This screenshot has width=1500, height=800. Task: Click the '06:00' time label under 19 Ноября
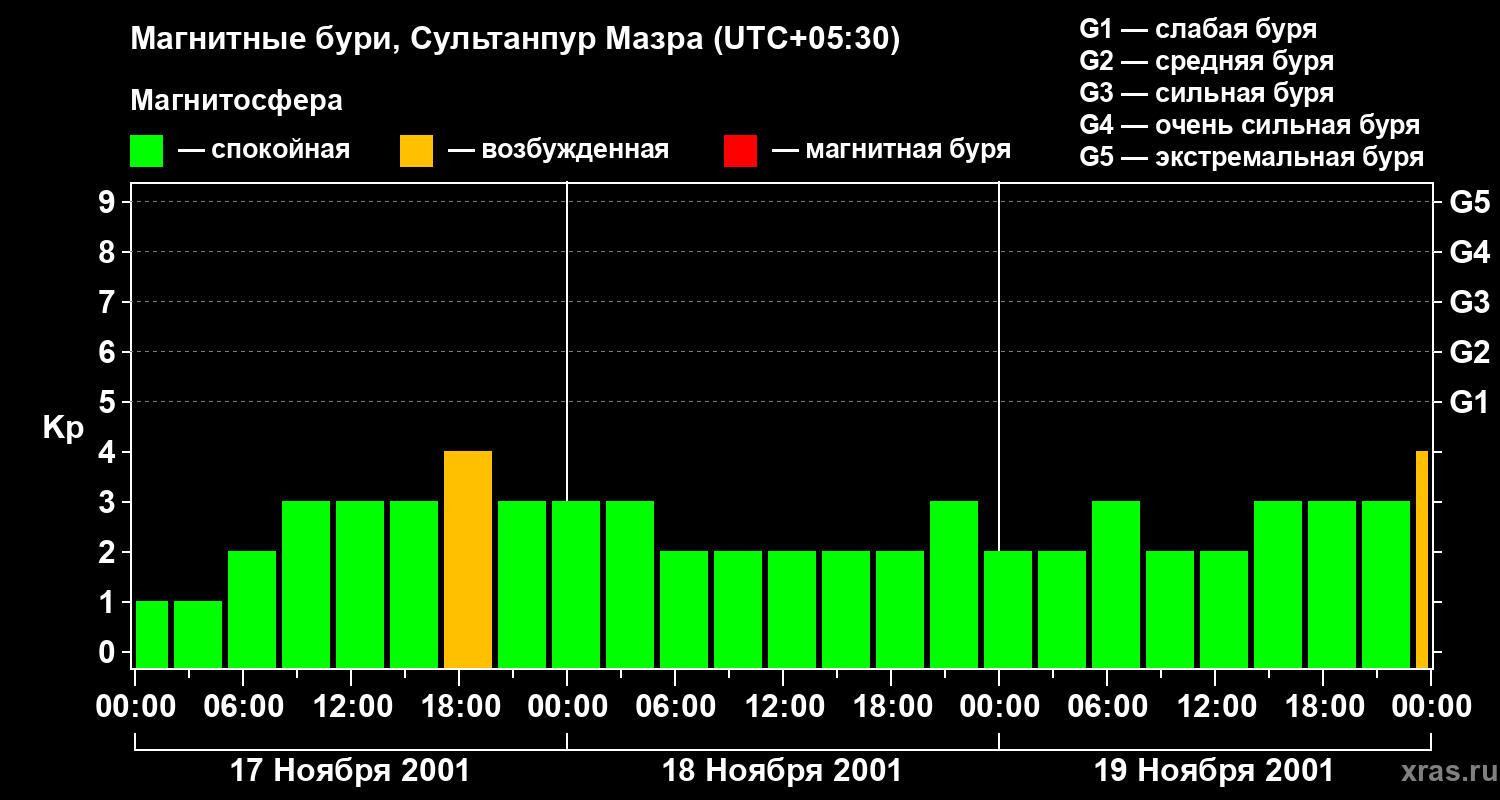point(1107,707)
